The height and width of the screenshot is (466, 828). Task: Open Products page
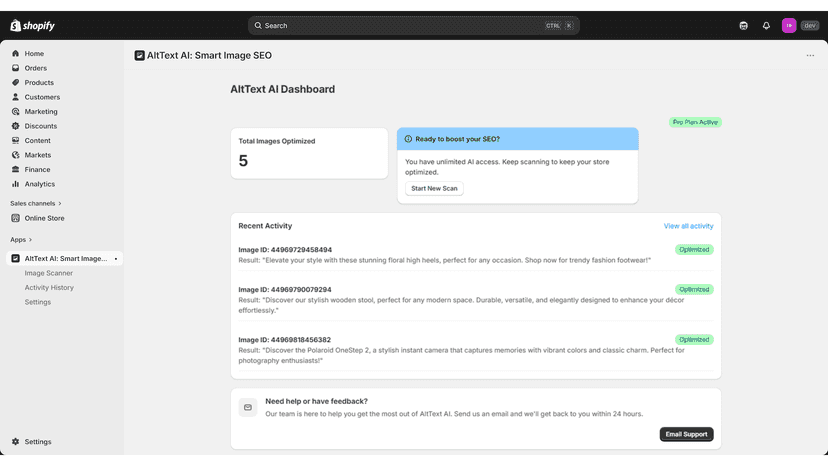[39, 82]
